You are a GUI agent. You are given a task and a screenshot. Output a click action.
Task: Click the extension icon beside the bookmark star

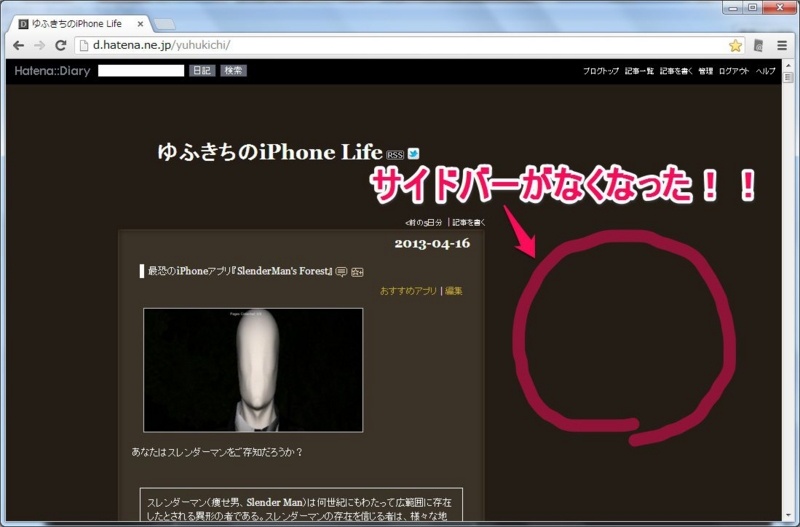click(759, 45)
